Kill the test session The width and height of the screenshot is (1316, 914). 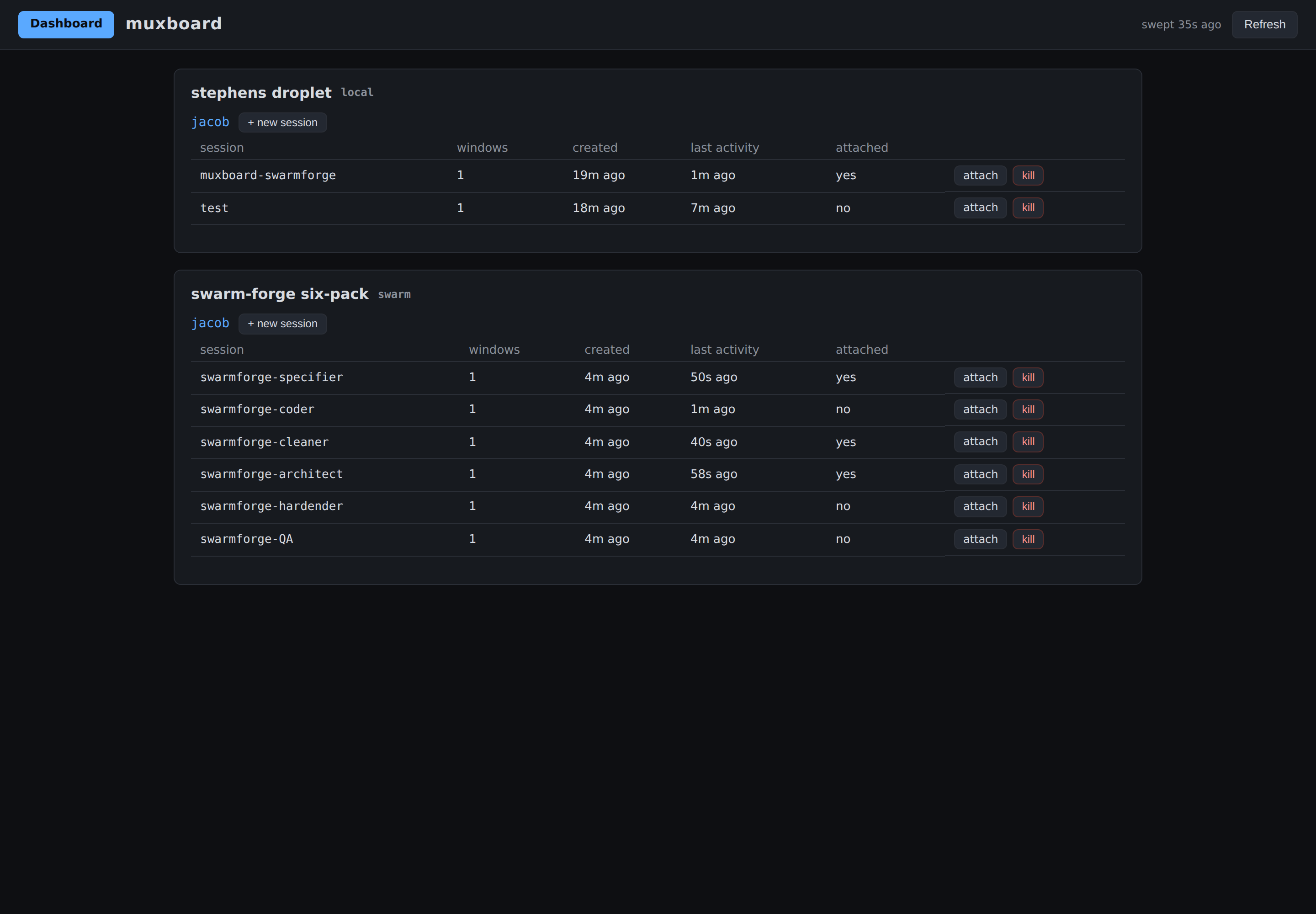click(x=1028, y=207)
